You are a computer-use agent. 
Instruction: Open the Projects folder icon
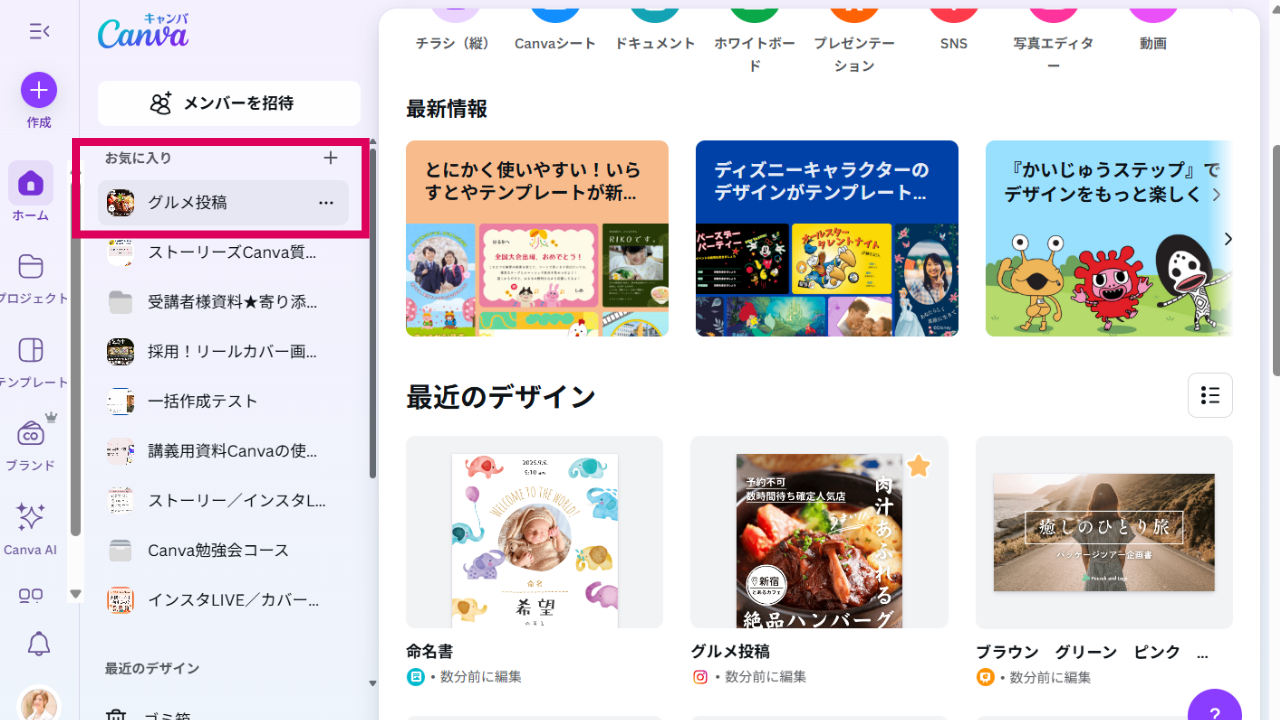[x=31, y=266]
